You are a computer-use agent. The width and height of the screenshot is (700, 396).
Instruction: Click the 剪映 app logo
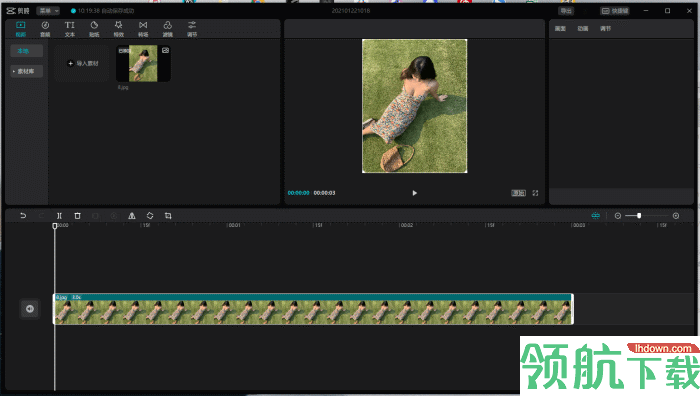18,11
